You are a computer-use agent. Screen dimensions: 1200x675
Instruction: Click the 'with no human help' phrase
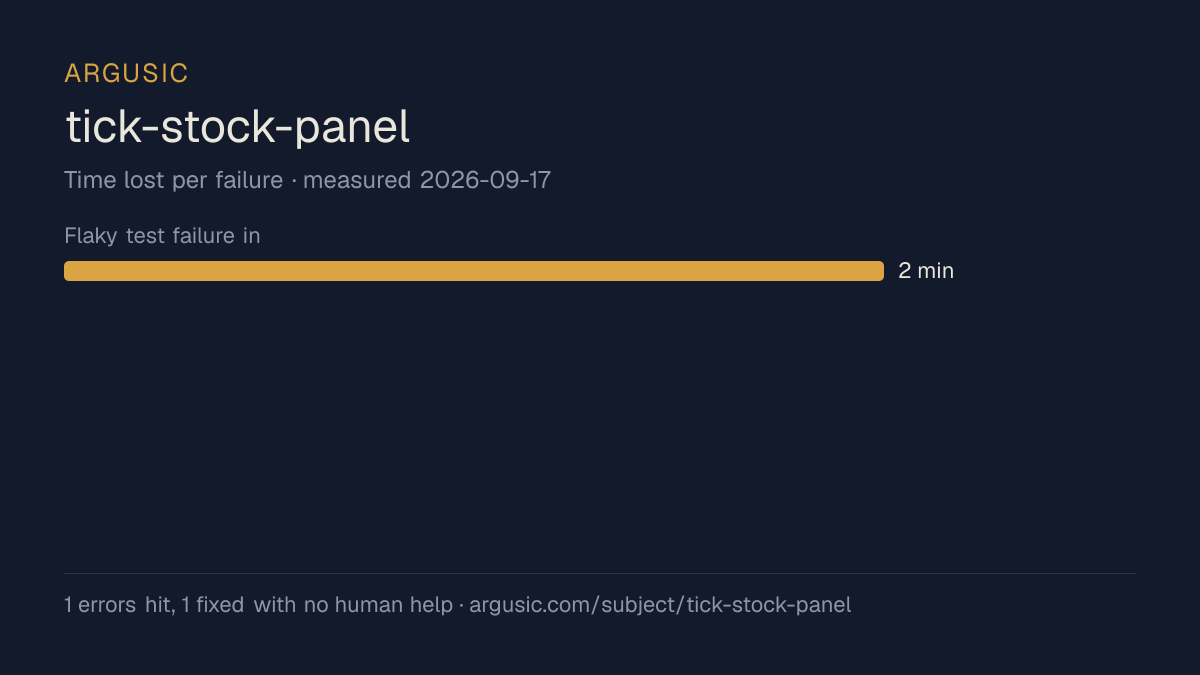coord(353,605)
